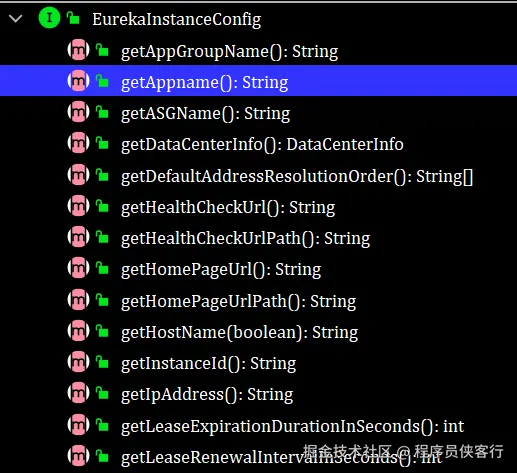Select getHomePageUrl(): String entry
The width and height of the screenshot is (517, 473).
point(221,269)
